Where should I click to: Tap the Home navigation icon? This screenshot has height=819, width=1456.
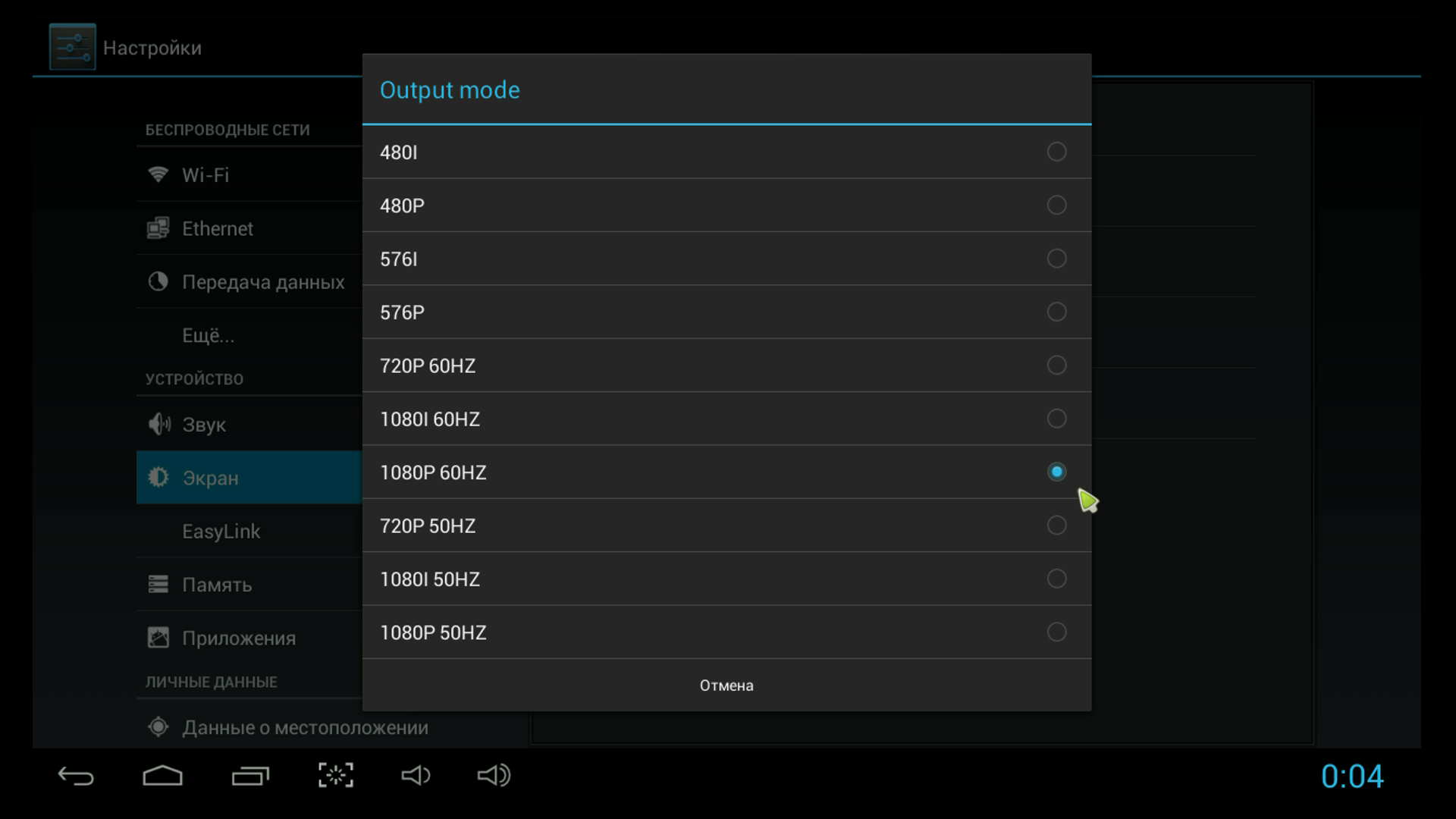[162, 776]
